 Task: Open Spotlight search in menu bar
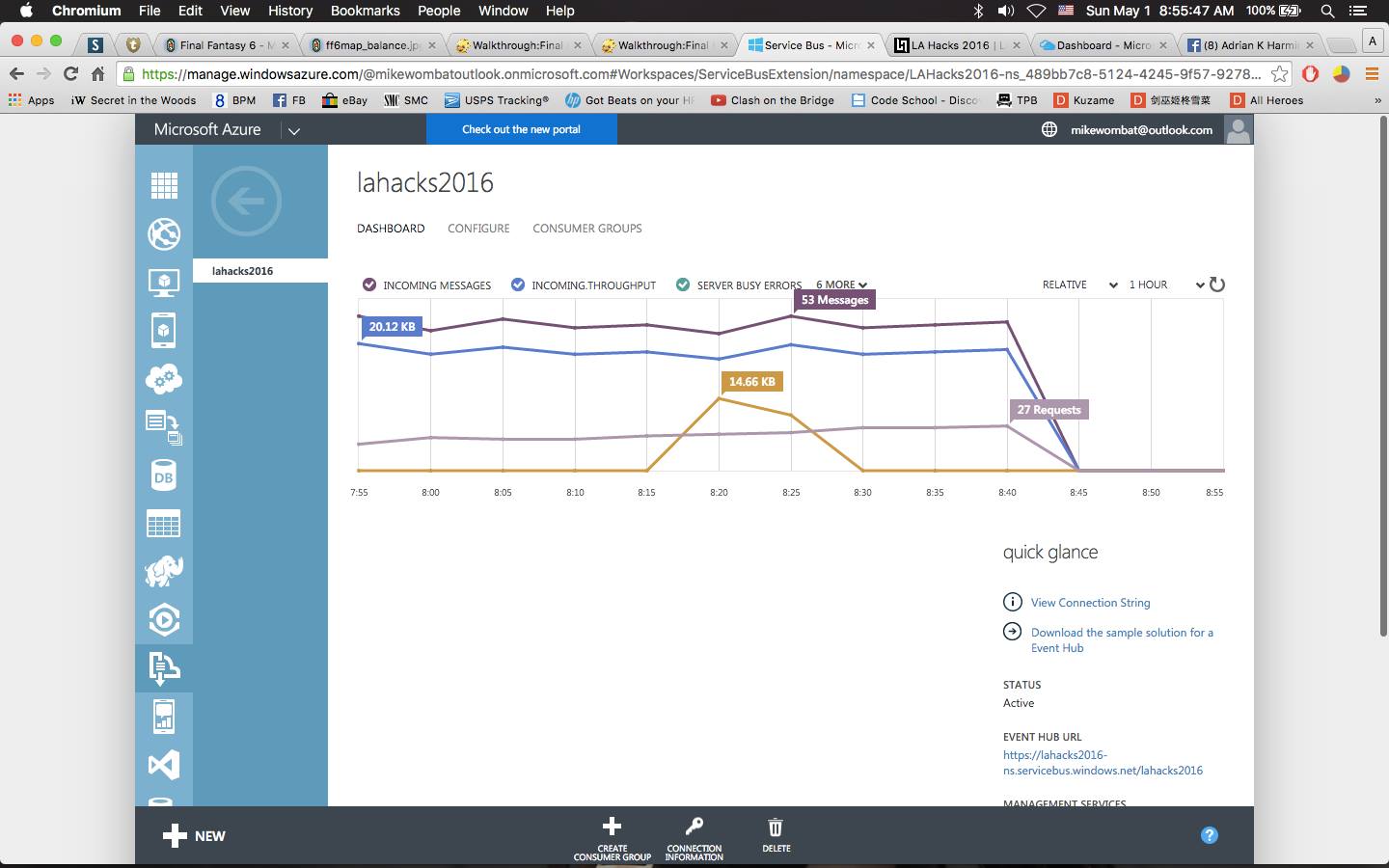1327,11
